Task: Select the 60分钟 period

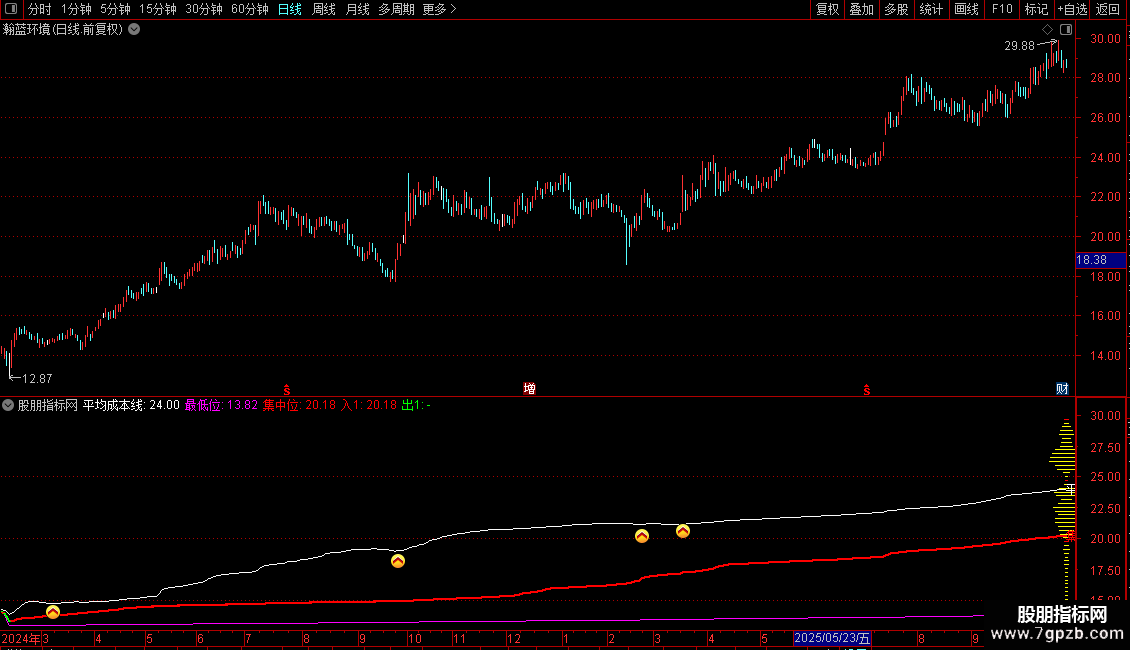Action: (250, 9)
